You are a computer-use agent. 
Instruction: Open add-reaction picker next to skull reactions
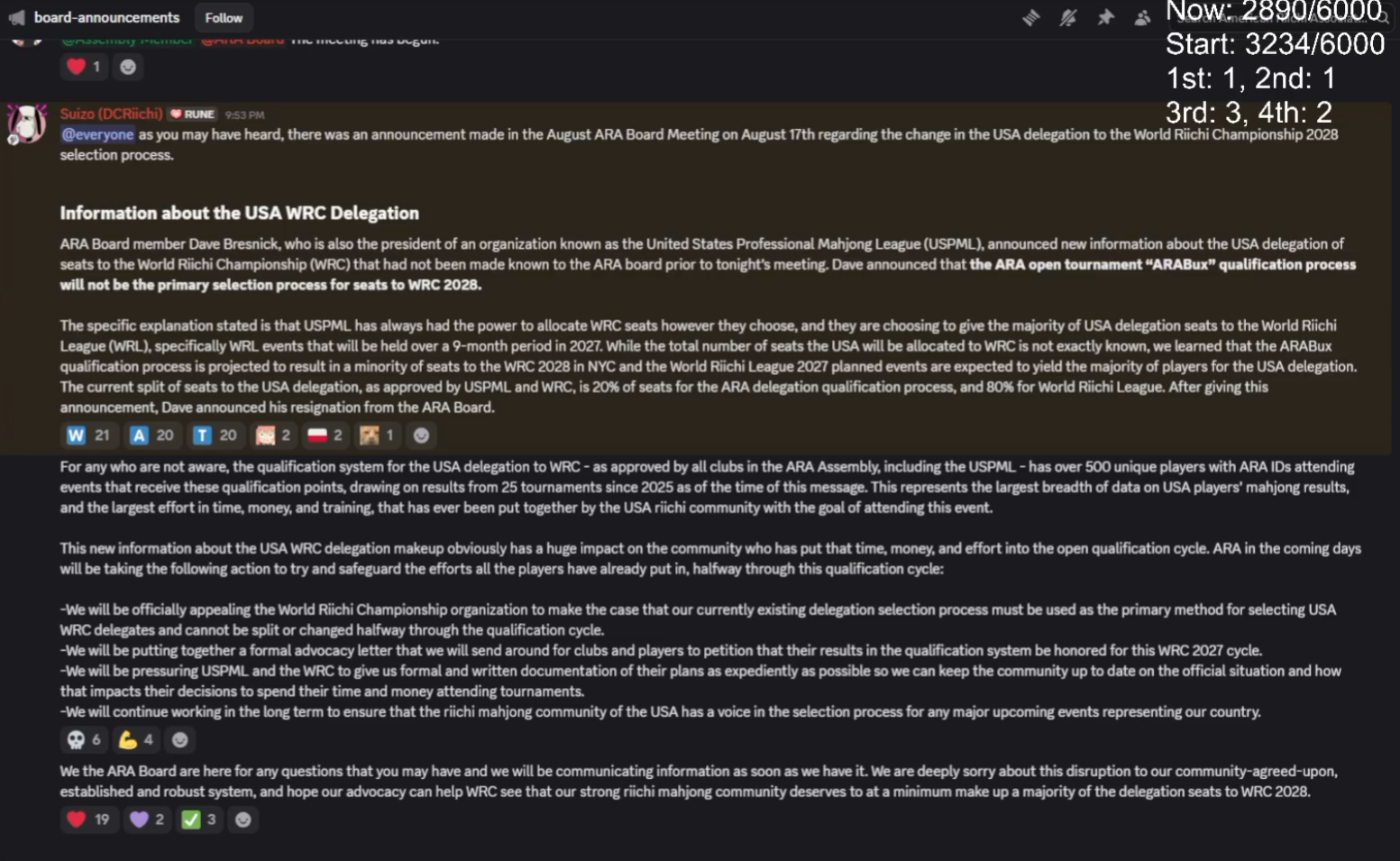[179, 740]
